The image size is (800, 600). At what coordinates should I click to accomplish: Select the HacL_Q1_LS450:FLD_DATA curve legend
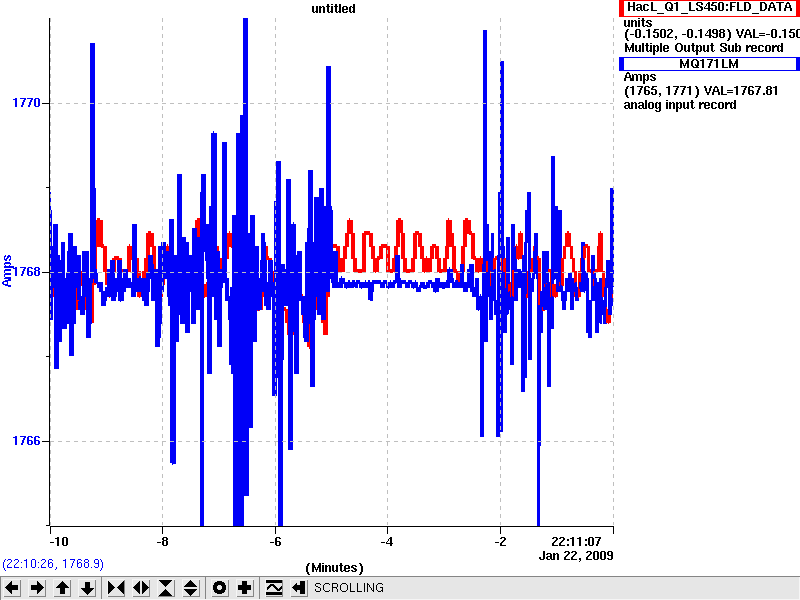(x=709, y=7)
